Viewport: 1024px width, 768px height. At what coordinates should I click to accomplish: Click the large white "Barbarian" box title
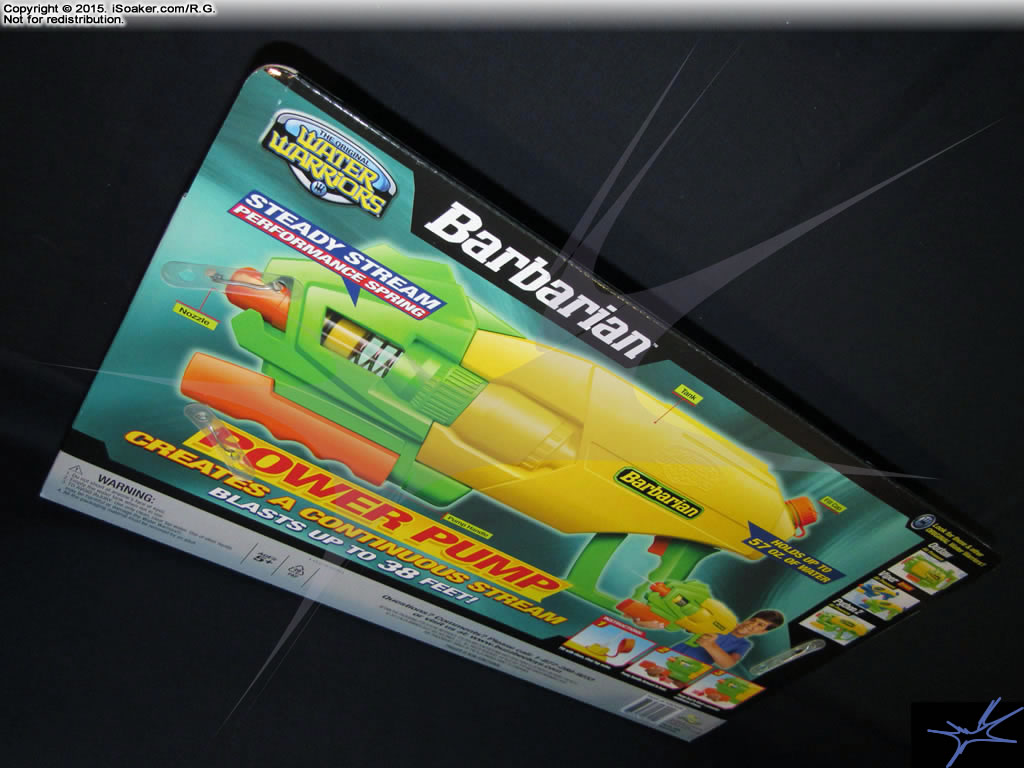(x=542, y=282)
